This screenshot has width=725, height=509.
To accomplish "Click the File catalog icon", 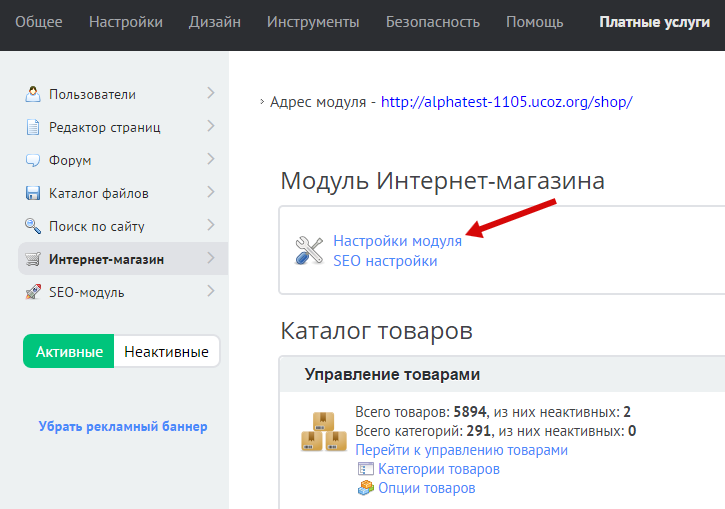I will [33, 193].
